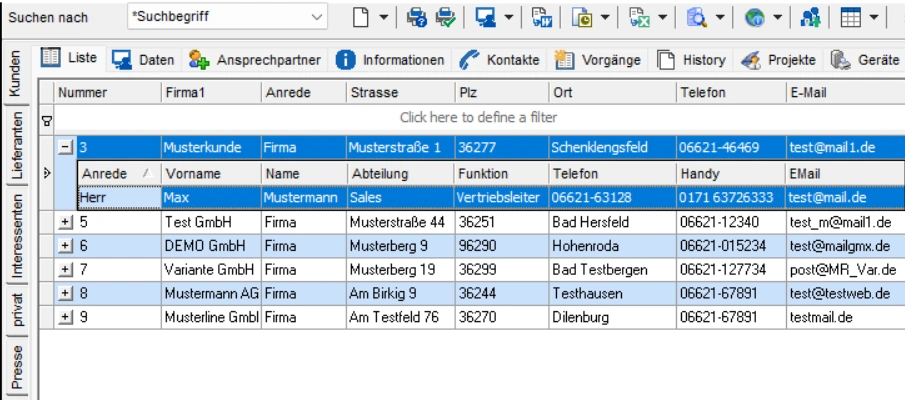905x400 pixels.
Task: Expand row 6 DEMO GmbH
Action: (66, 246)
